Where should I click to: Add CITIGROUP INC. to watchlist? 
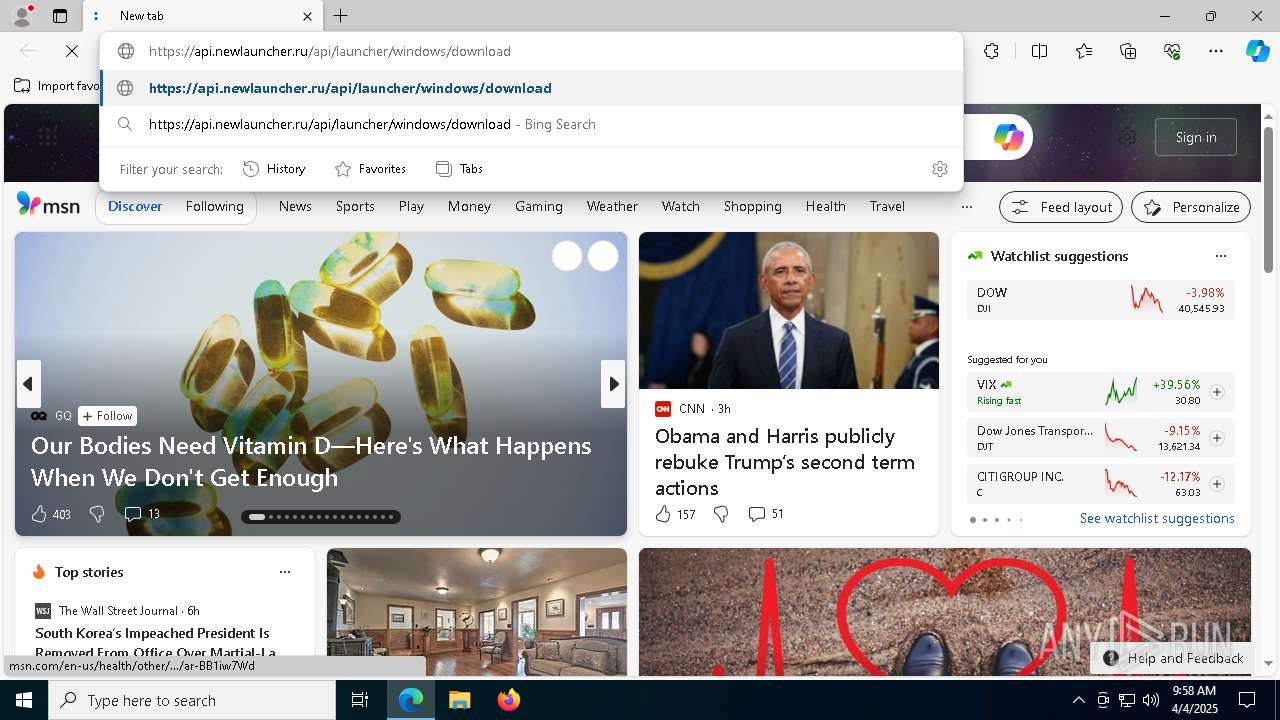pyautogui.click(x=1217, y=484)
